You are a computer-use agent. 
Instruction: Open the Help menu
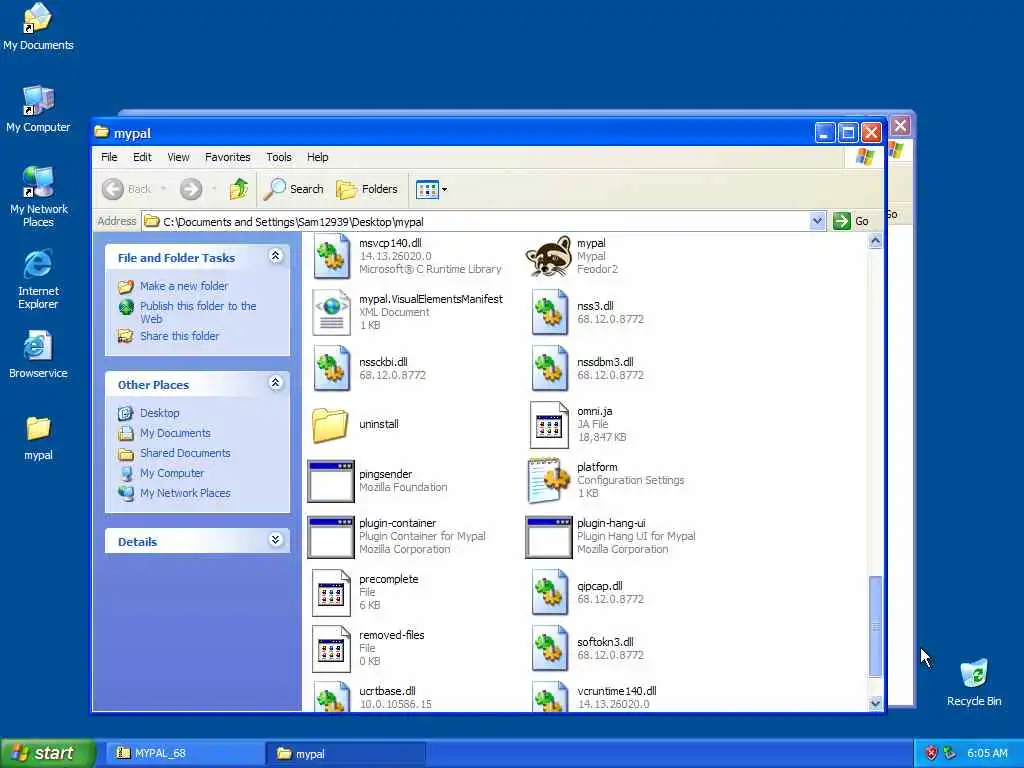pyautogui.click(x=317, y=157)
